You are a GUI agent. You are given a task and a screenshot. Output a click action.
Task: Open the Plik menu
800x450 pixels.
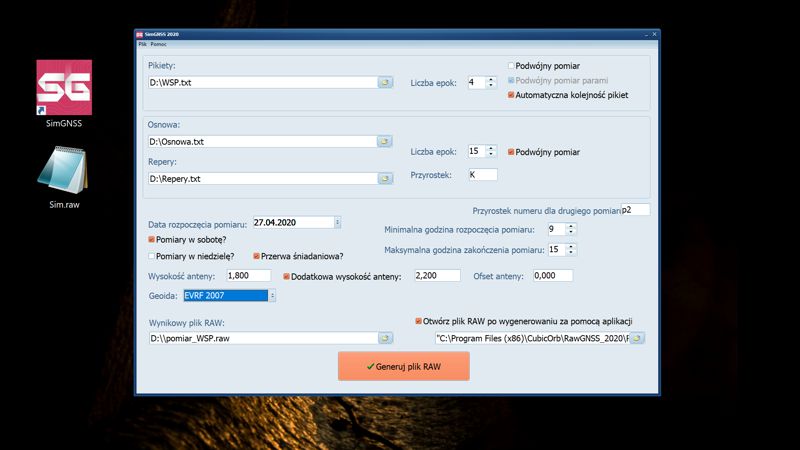[142, 44]
